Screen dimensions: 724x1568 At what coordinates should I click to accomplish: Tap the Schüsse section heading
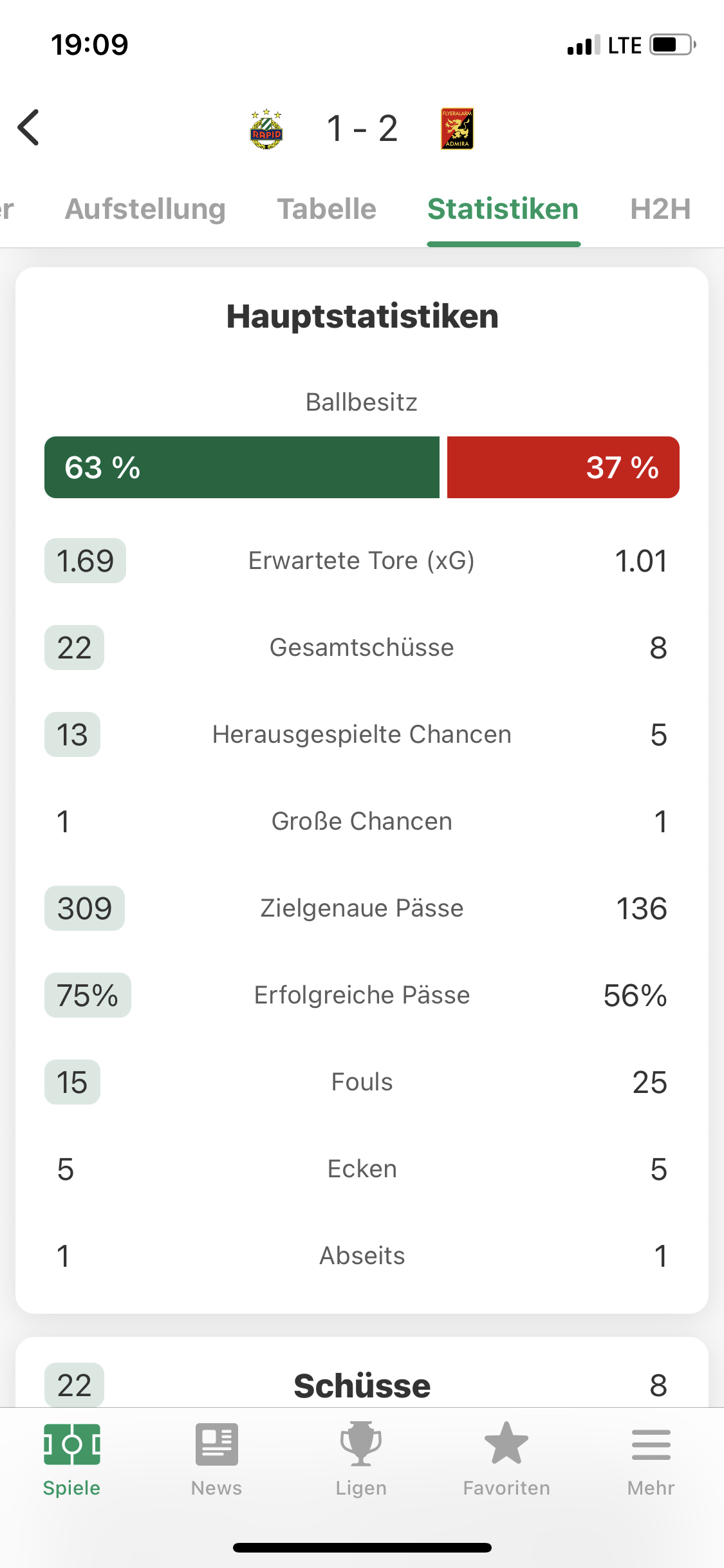(x=362, y=1386)
